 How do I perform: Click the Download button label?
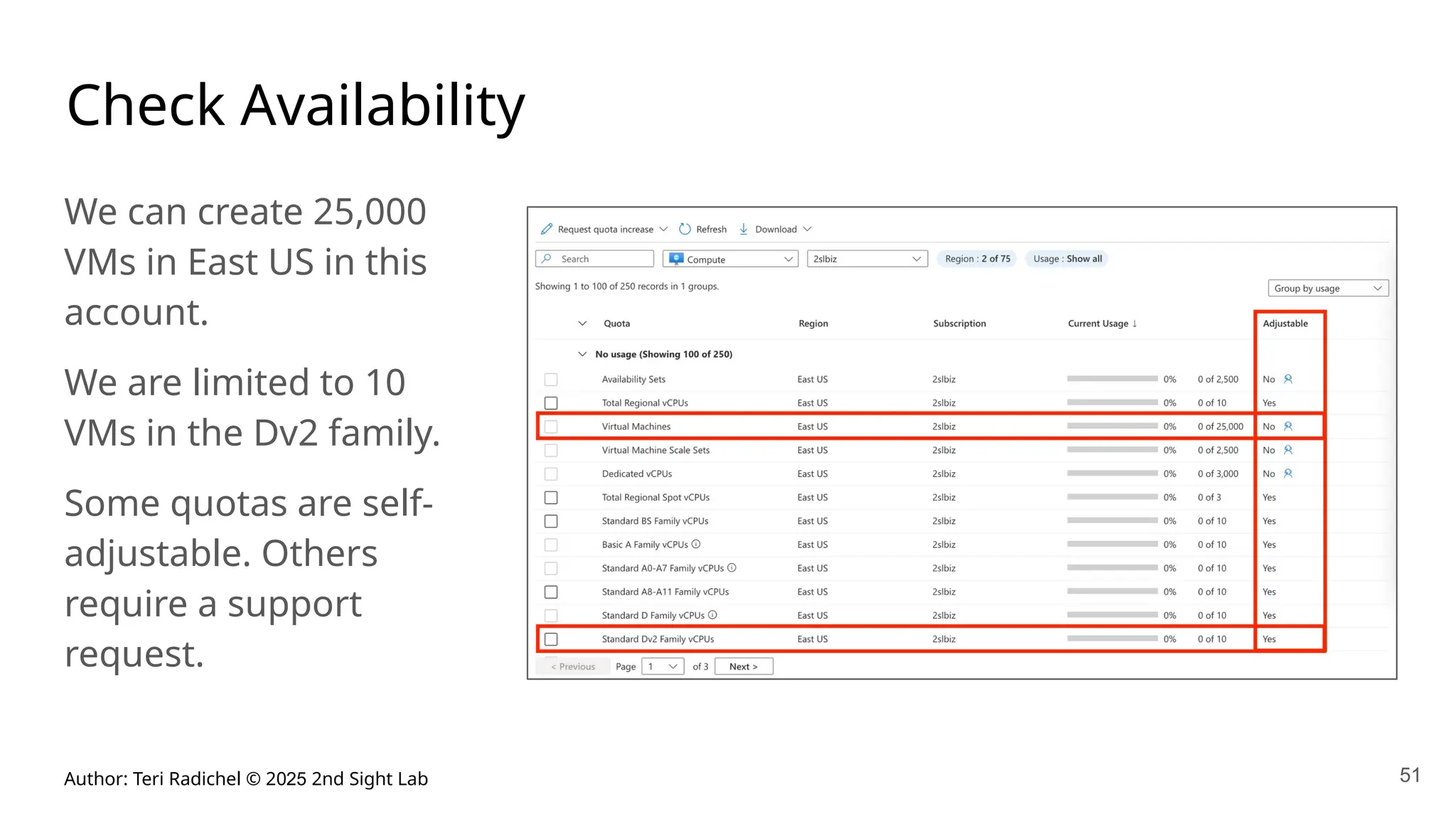(776, 229)
